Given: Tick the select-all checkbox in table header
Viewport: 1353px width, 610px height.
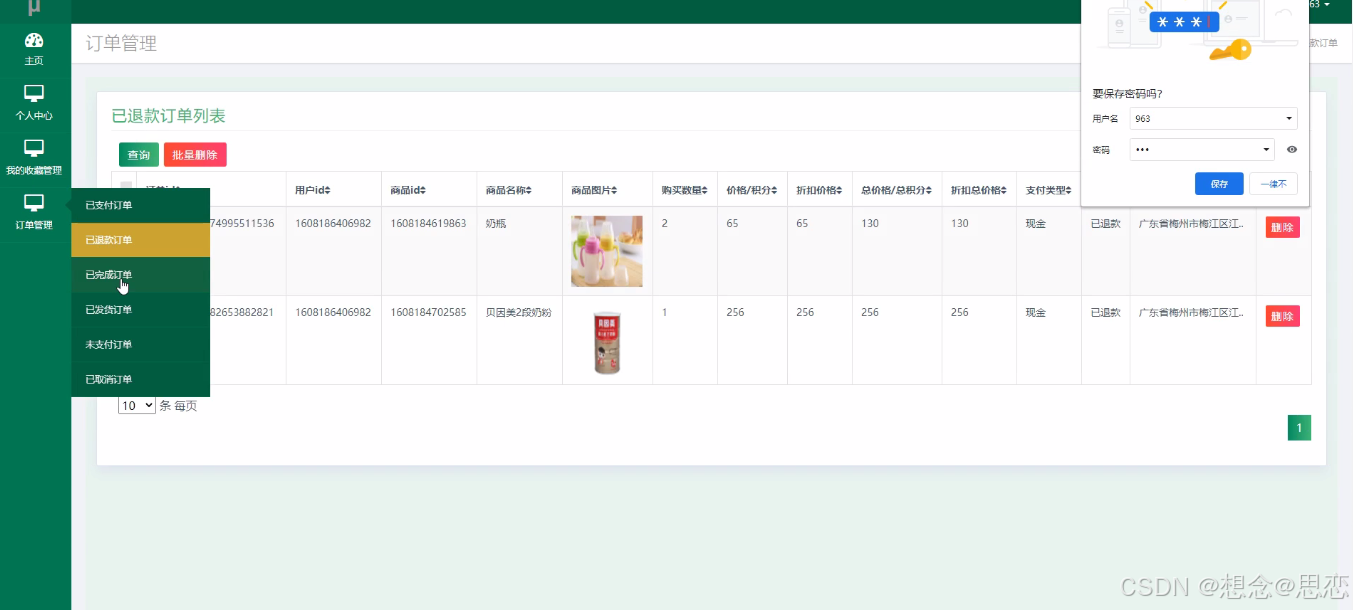Looking at the screenshot, I should 126,187.
